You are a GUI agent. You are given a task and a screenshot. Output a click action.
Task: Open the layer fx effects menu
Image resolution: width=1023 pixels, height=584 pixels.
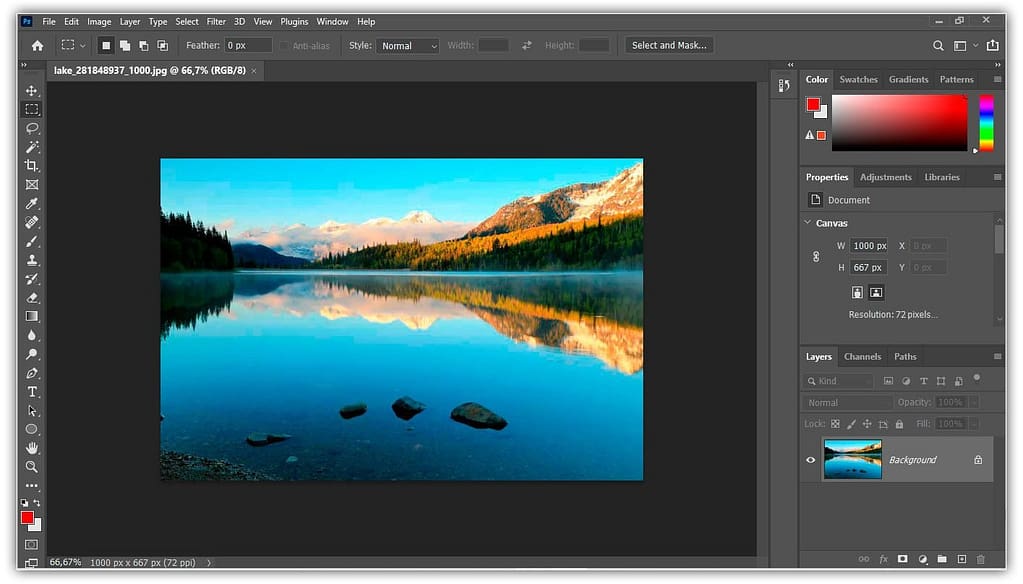pyautogui.click(x=883, y=559)
